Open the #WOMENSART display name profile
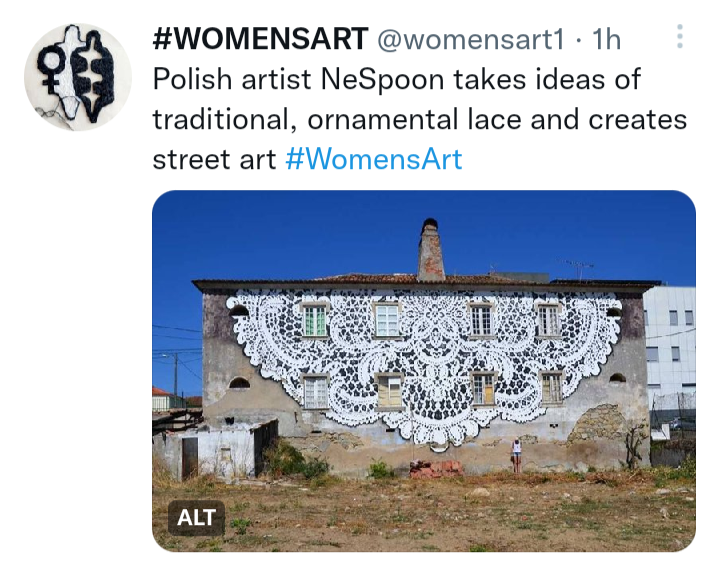 pyautogui.click(x=260, y=39)
